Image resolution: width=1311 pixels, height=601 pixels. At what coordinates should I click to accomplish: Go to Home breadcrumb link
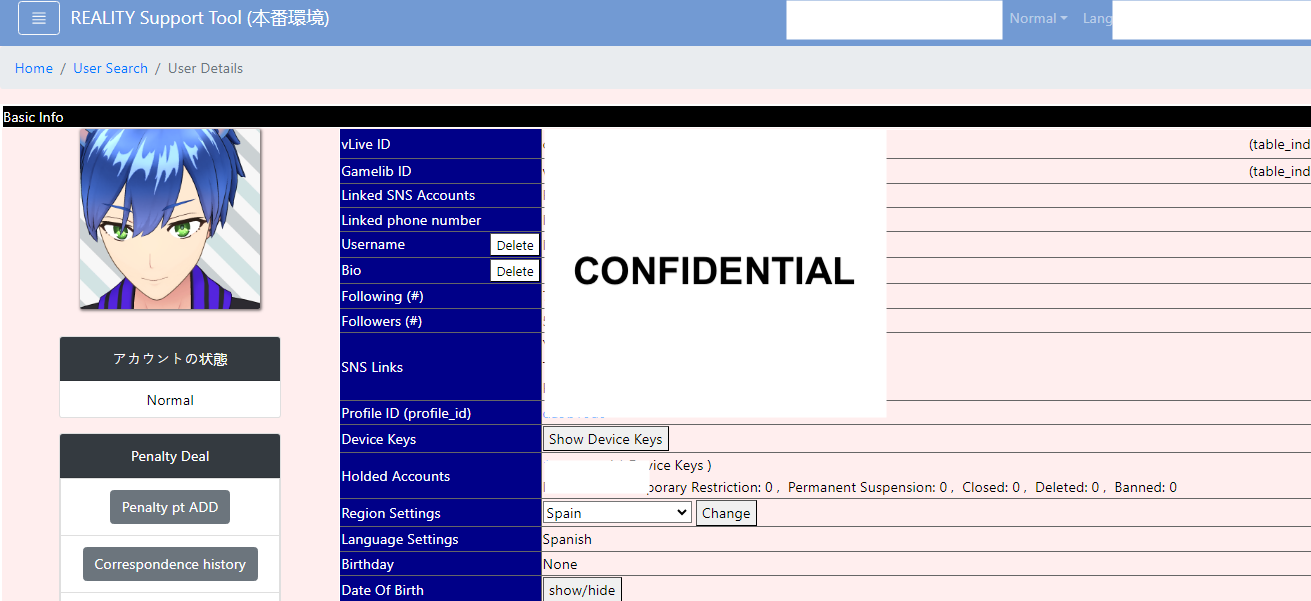(x=34, y=68)
